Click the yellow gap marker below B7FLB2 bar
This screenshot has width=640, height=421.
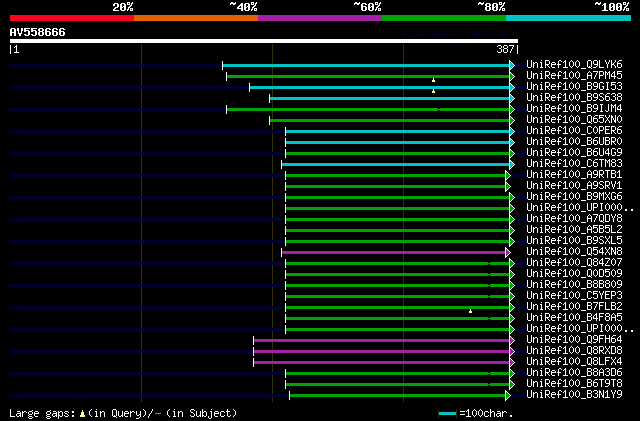pos(470,311)
